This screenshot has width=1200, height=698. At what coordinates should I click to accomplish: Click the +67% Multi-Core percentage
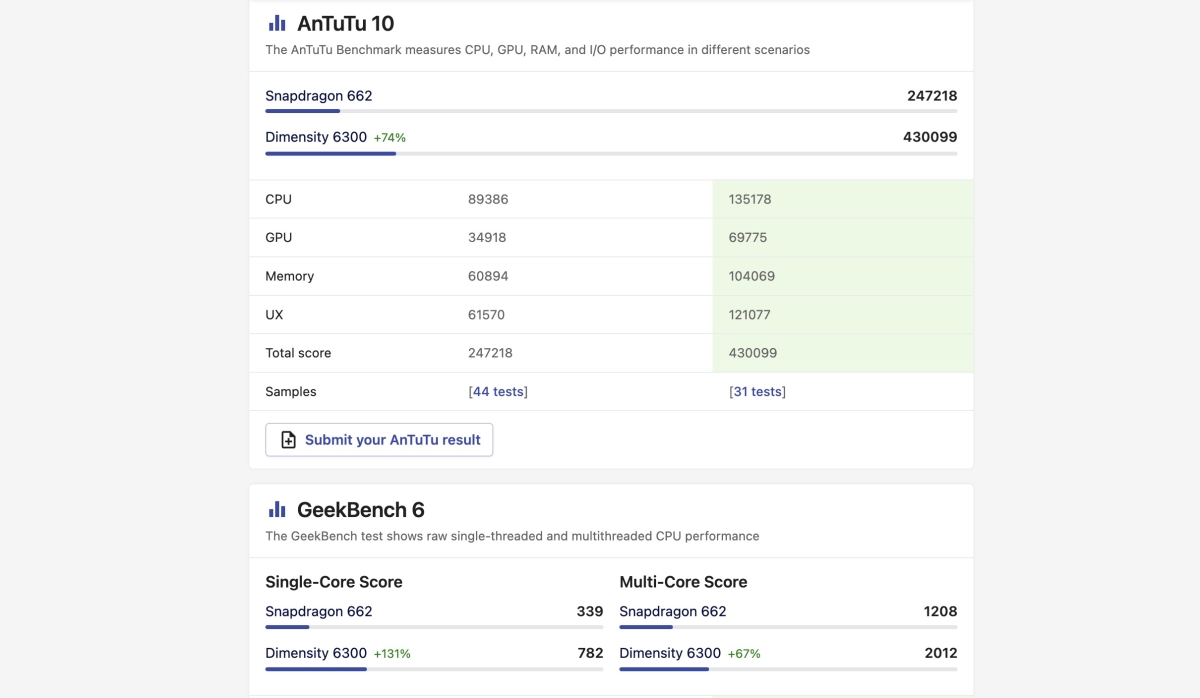[x=744, y=654]
